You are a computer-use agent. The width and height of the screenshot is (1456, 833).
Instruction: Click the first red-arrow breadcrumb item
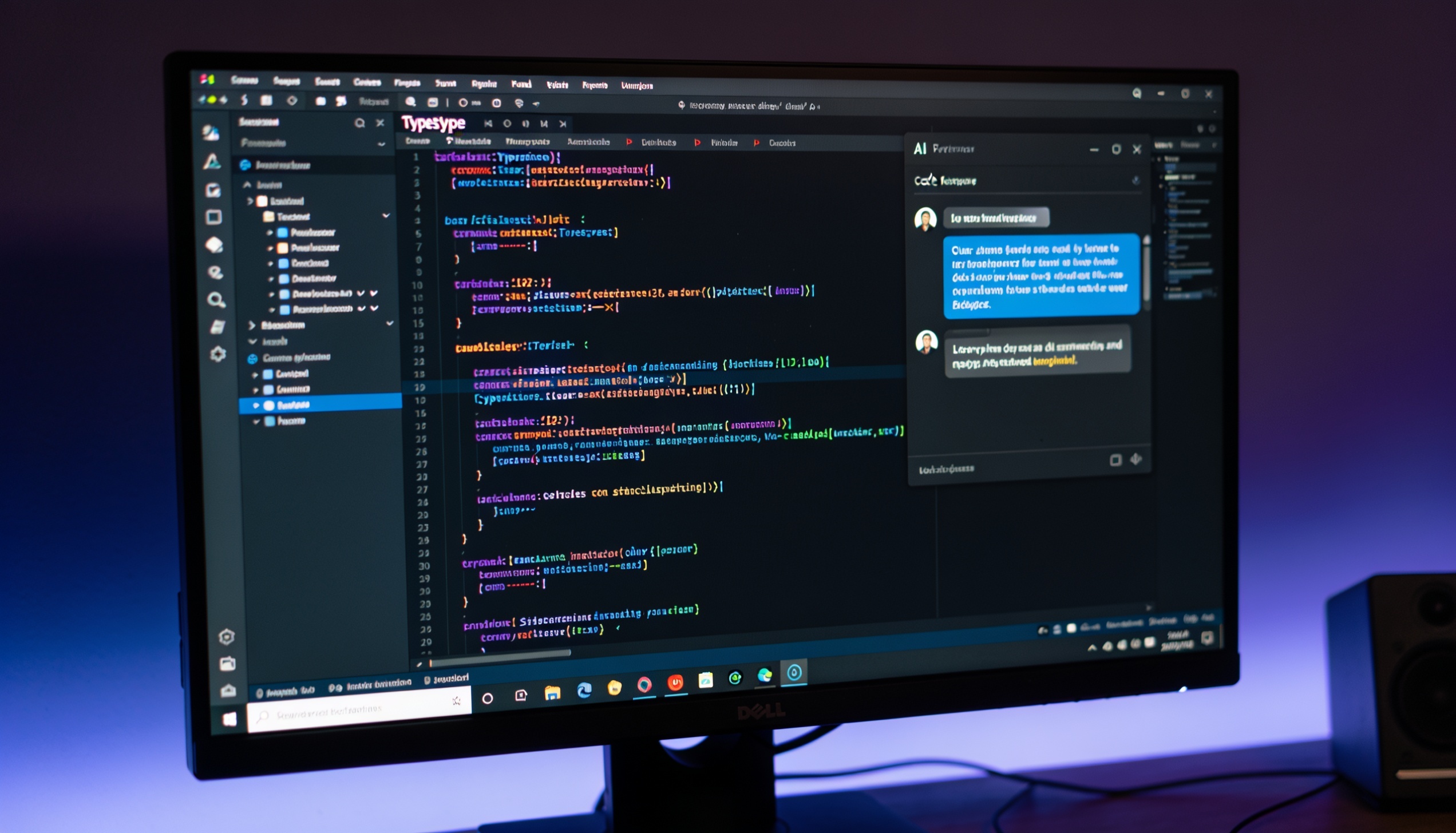tap(652, 142)
